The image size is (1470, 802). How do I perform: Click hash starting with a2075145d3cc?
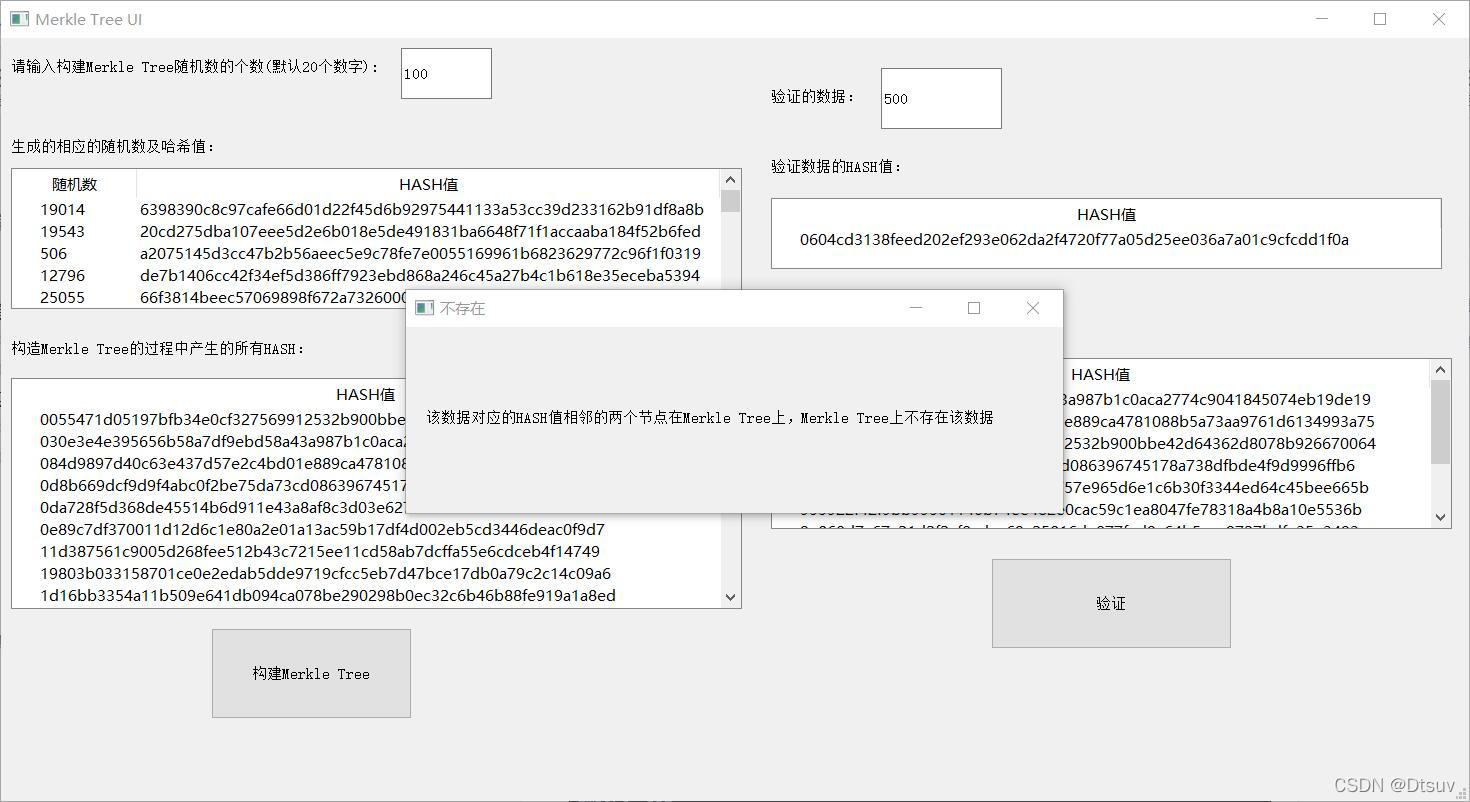click(420, 253)
